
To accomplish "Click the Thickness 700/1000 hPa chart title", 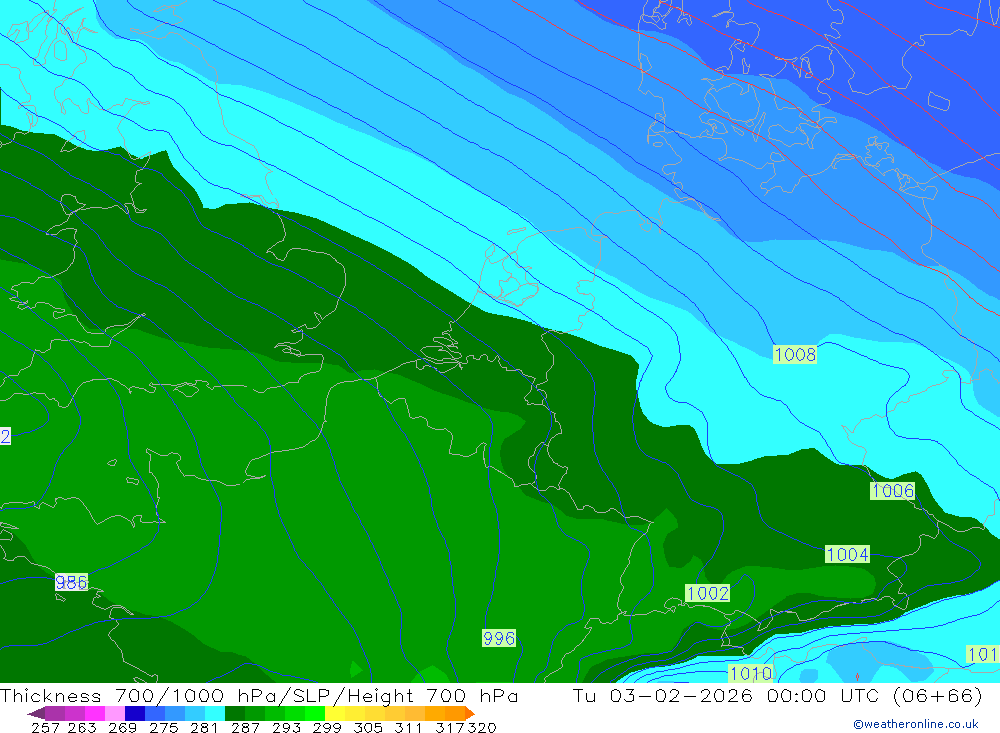I will 259,695.
